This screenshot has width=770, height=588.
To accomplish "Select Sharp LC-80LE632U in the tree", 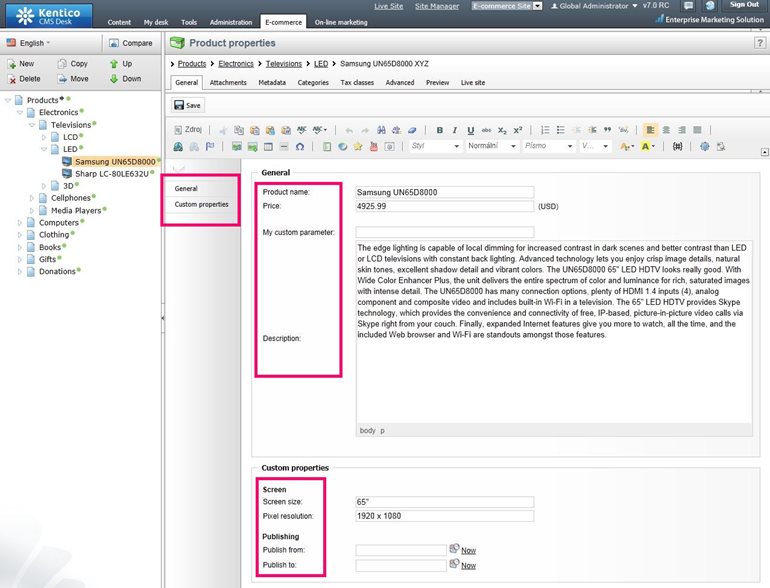I will pyautogui.click(x=111, y=173).
